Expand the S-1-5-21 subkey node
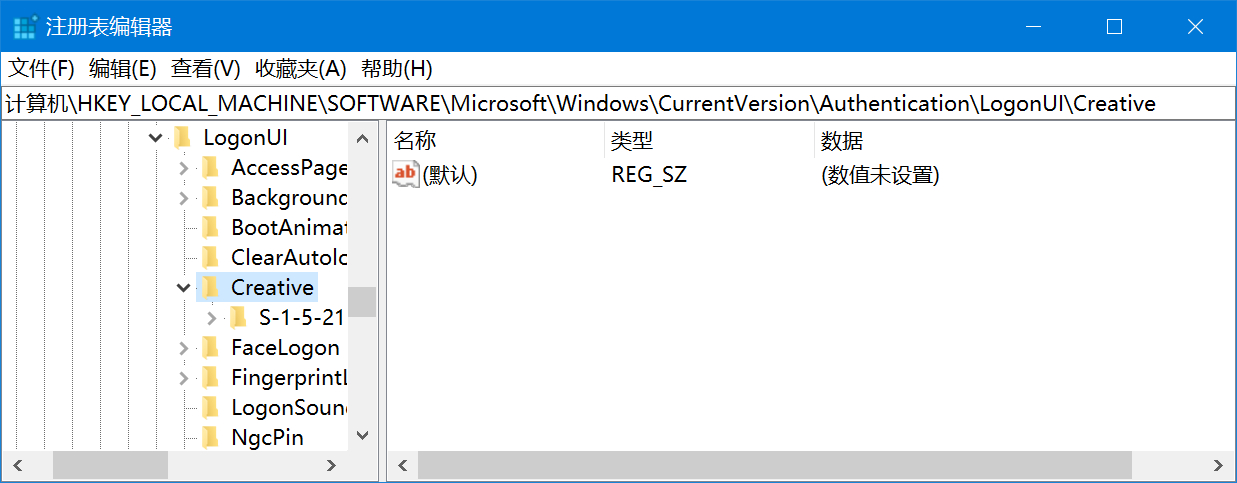 point(211,318)
